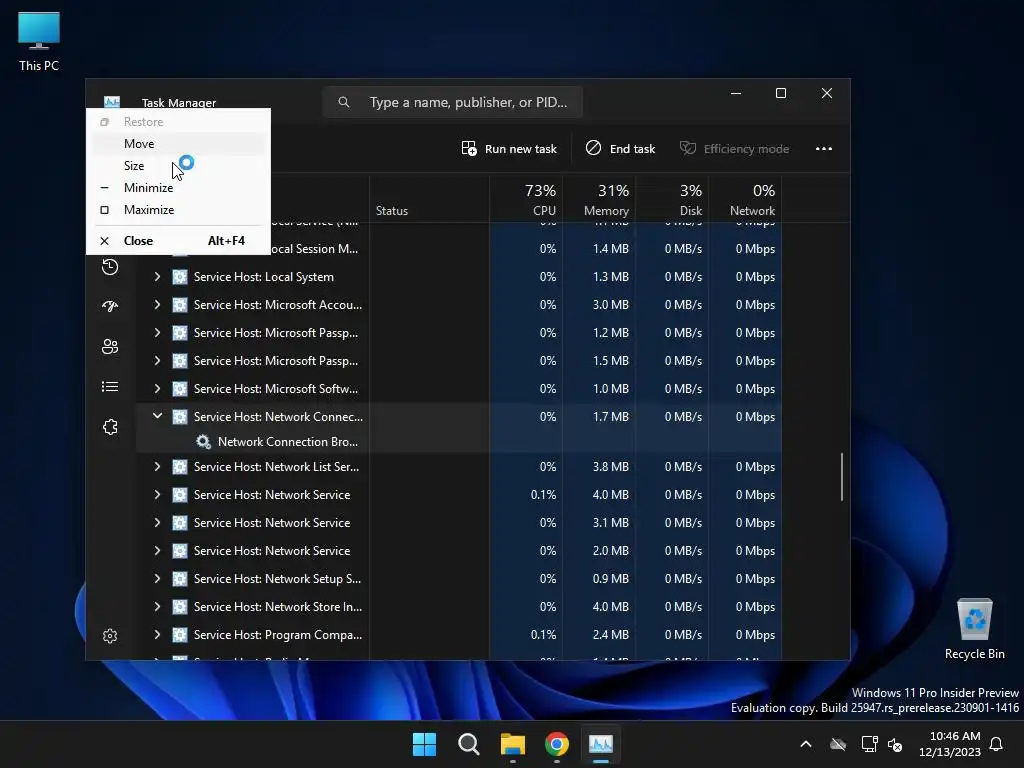Open the Users page icon in sidebar

pos(110,346)
